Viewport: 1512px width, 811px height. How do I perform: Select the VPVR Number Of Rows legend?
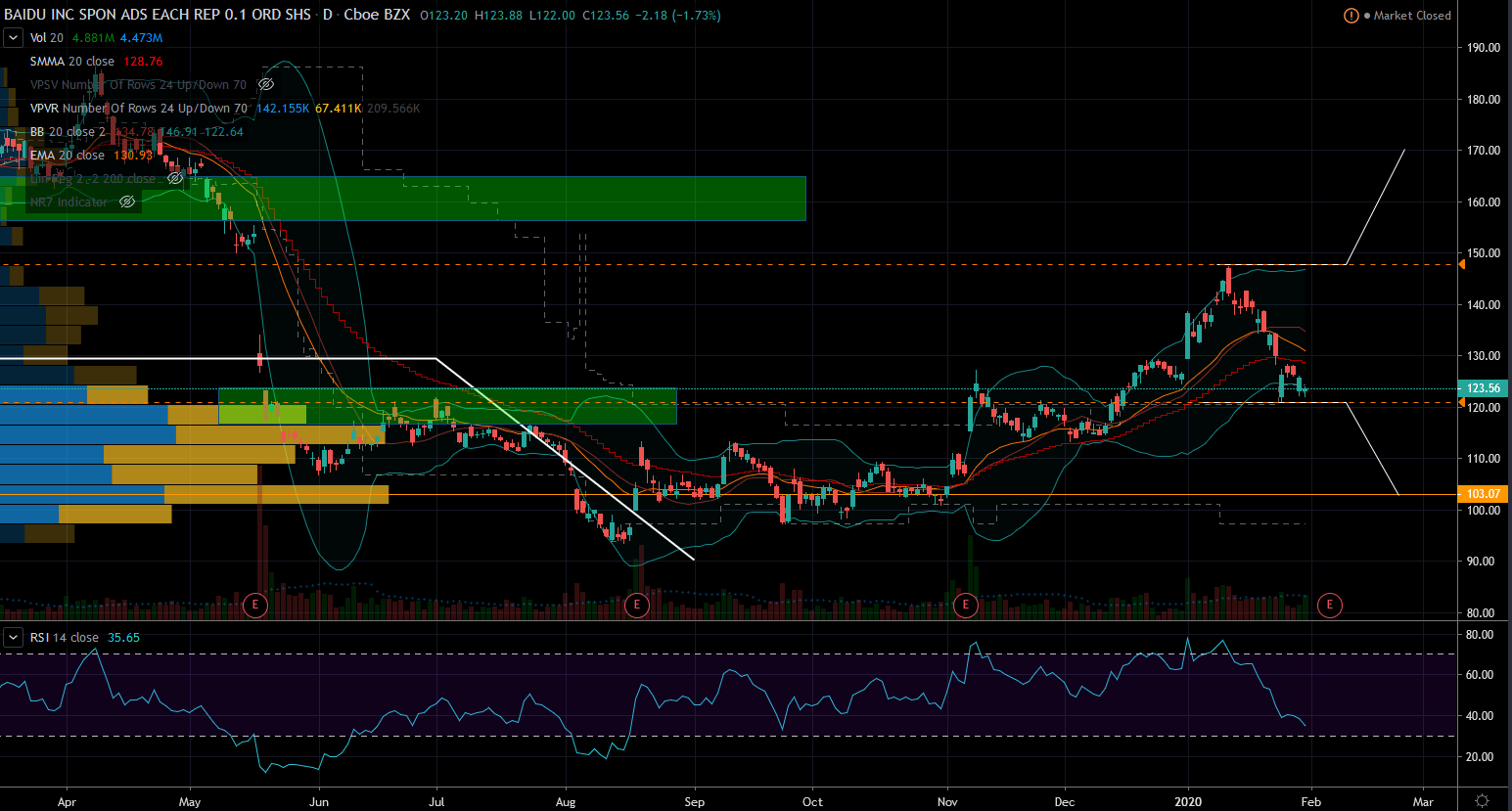pos(139,109)
